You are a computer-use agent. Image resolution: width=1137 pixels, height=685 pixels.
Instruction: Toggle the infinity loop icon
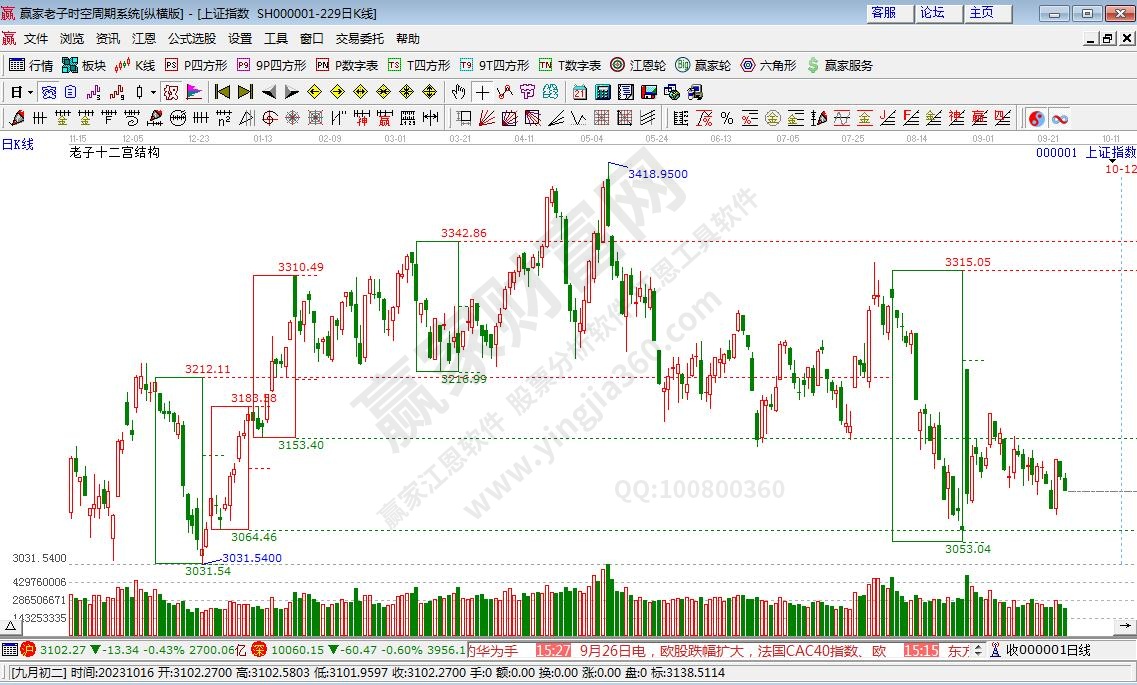pos(1059,118)
